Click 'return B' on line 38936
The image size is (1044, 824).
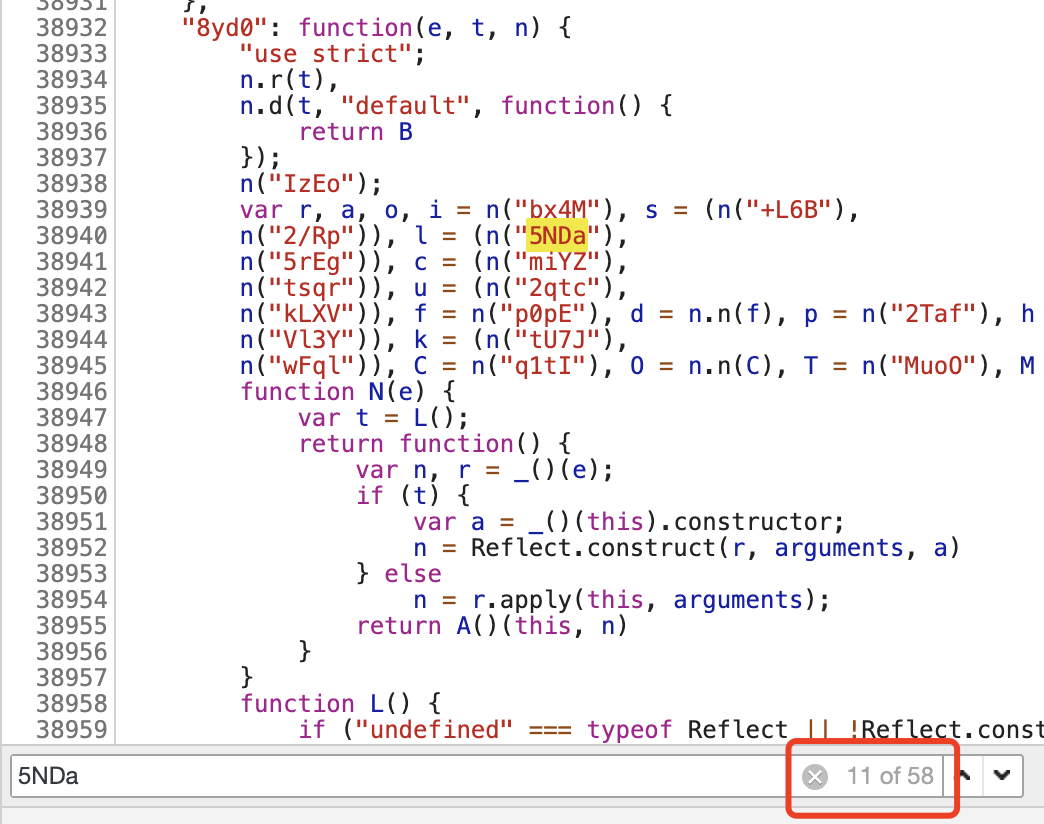[356, 132]
